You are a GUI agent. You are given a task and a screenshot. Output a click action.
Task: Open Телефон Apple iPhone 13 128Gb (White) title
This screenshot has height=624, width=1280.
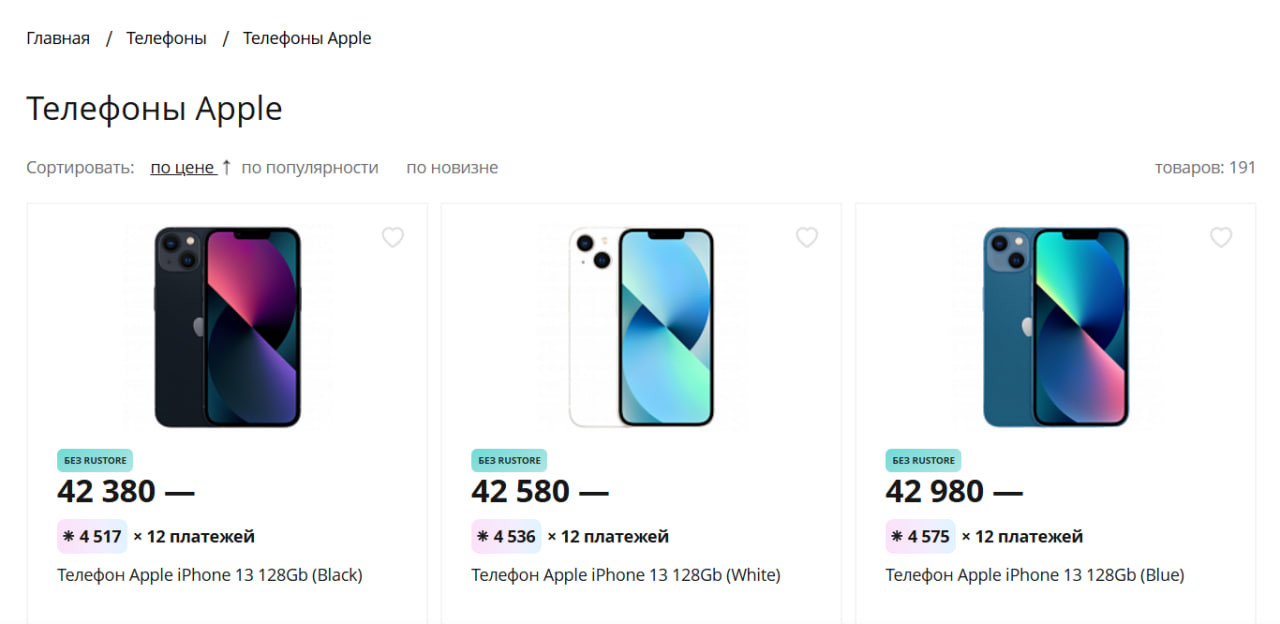pyautogui.click(x=625, y=575)
